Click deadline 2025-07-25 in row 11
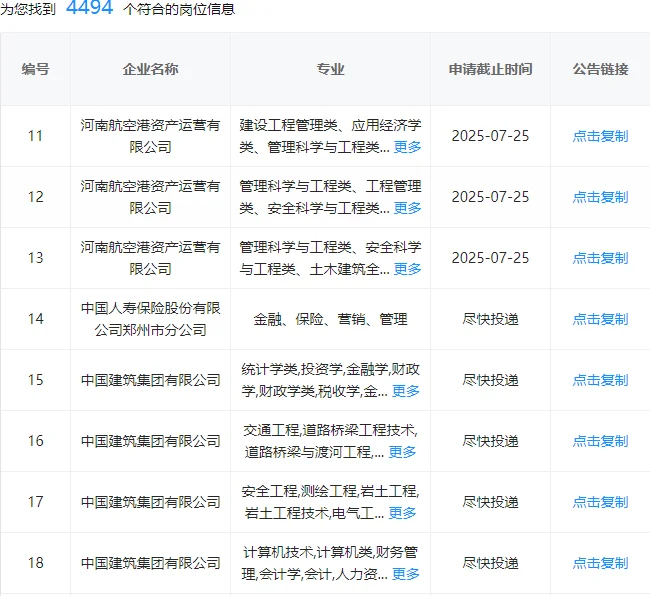The width and height of the screenshot is (650, 596). click(490, 136)
